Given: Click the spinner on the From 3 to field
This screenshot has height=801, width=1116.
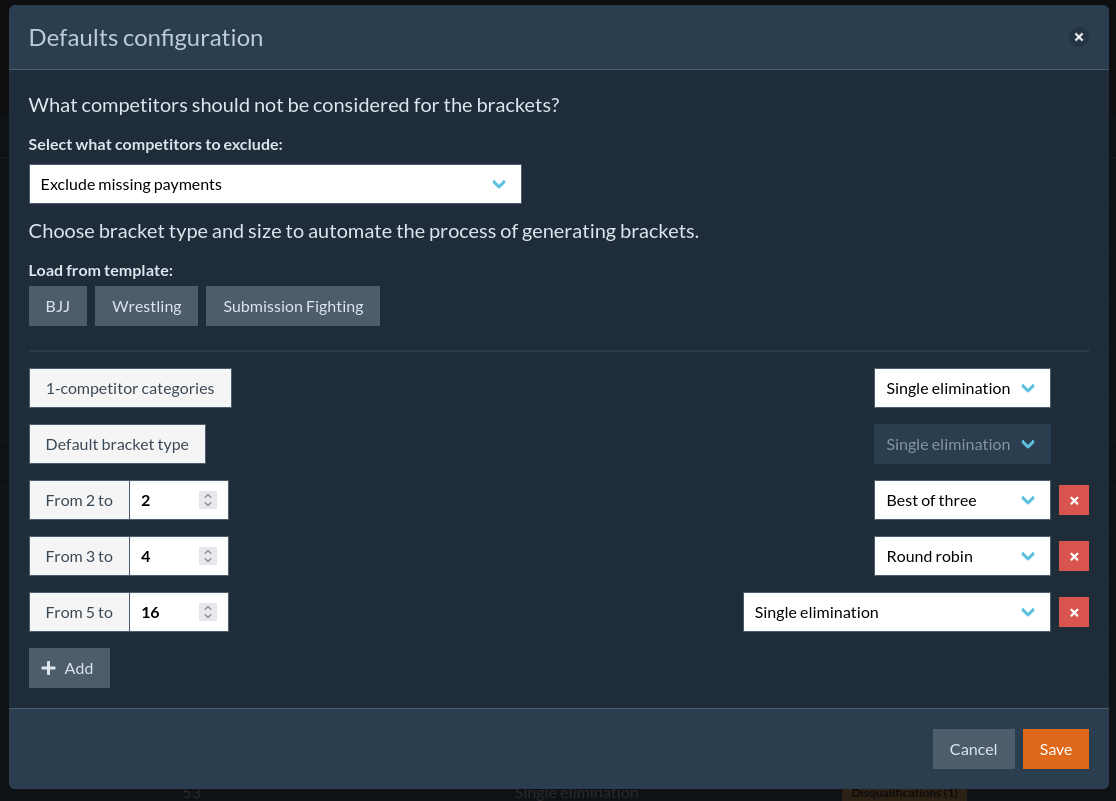Looking at the screenshot, I should pos(208,556).
